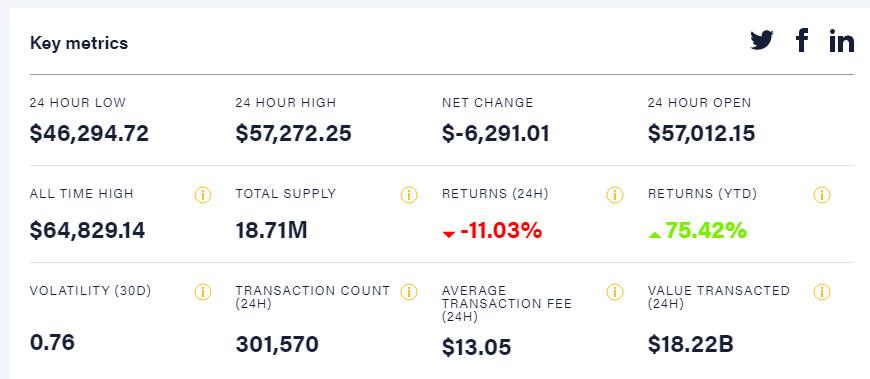Open the Transaction Count (24H) info icon
The height and width of the screenshot is (379, 870).
click(x=409, y=292)
